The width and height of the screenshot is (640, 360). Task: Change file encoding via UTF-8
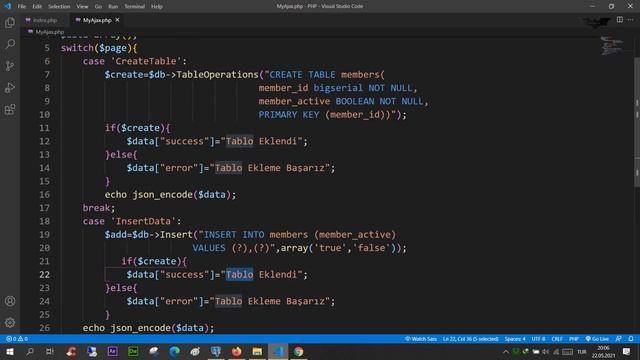[538, 339]
